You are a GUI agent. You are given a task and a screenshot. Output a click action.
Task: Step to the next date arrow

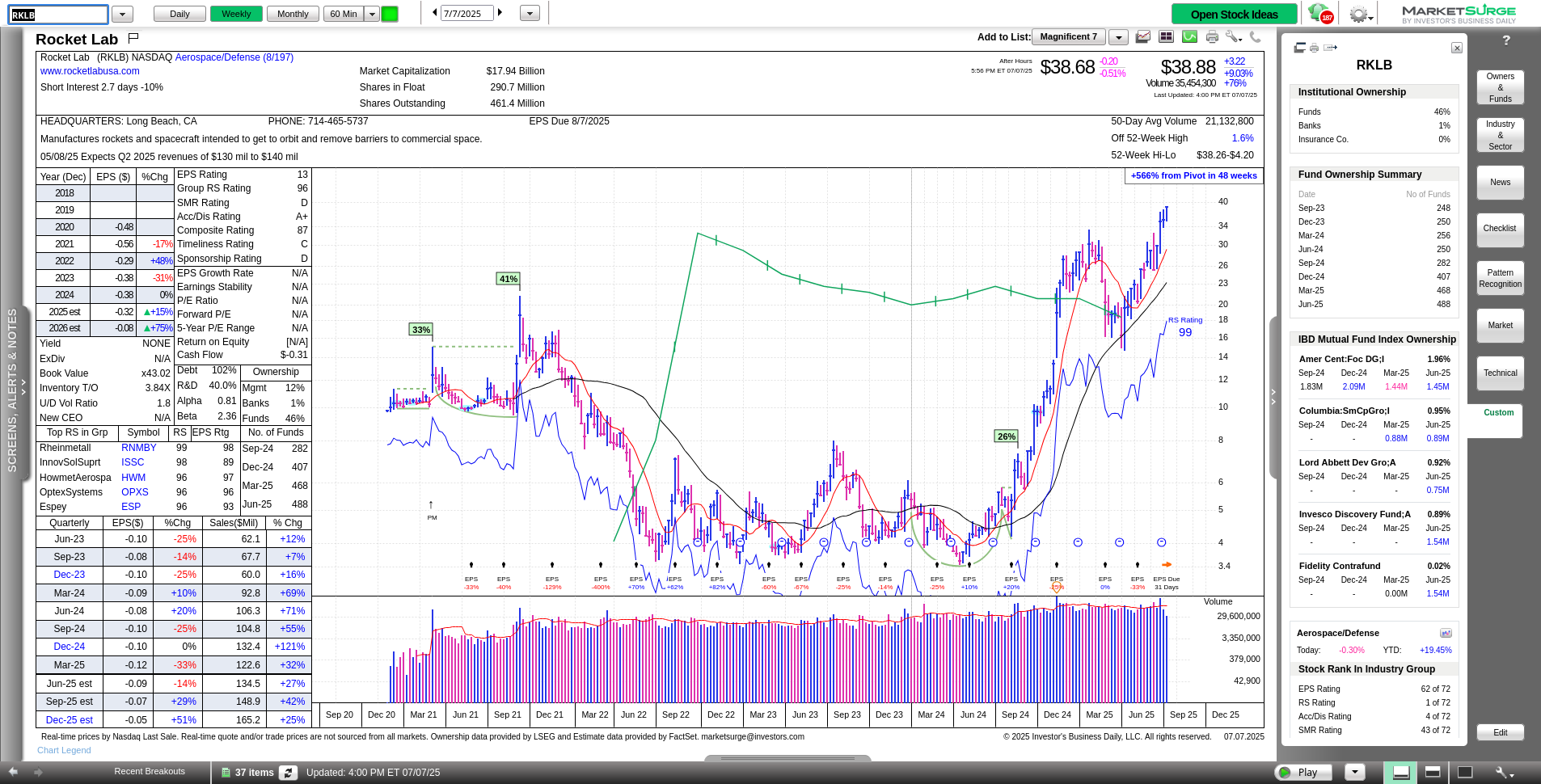(x=500, y=13)
